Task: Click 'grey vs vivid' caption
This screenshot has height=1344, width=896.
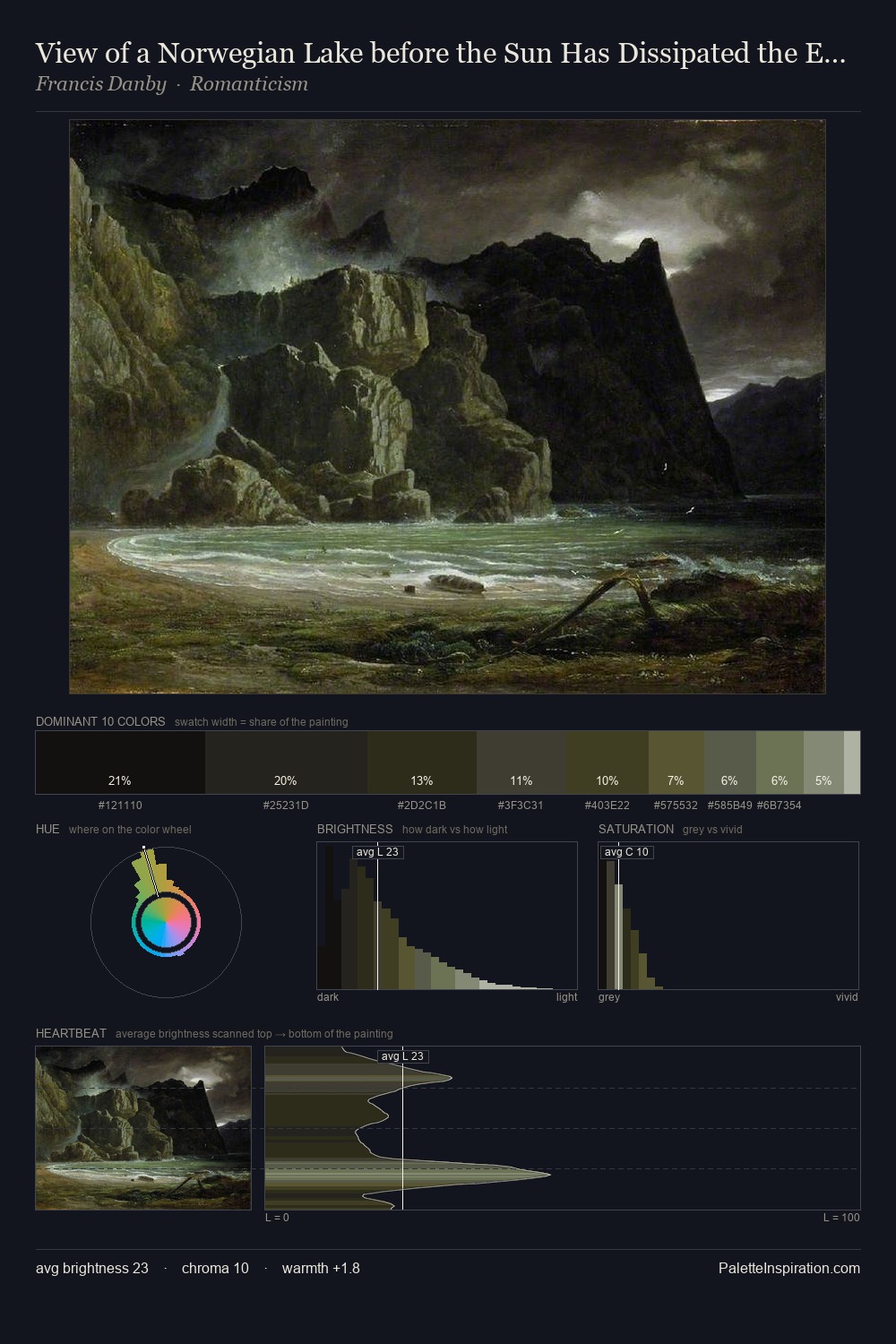Action: coord(712,830)
